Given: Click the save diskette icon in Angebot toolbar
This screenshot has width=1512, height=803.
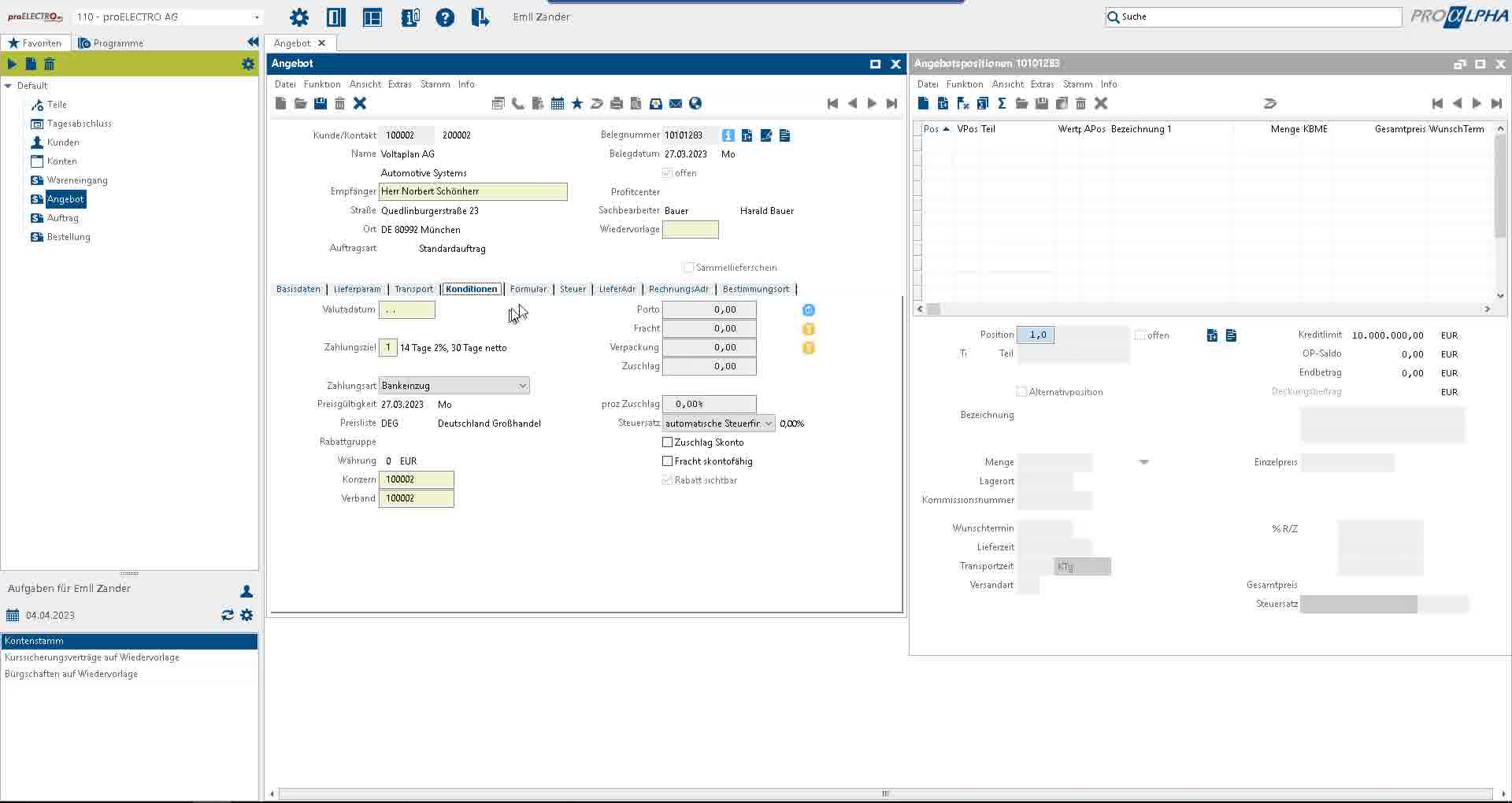Looking at the screenshot, I should click(320, 103).
